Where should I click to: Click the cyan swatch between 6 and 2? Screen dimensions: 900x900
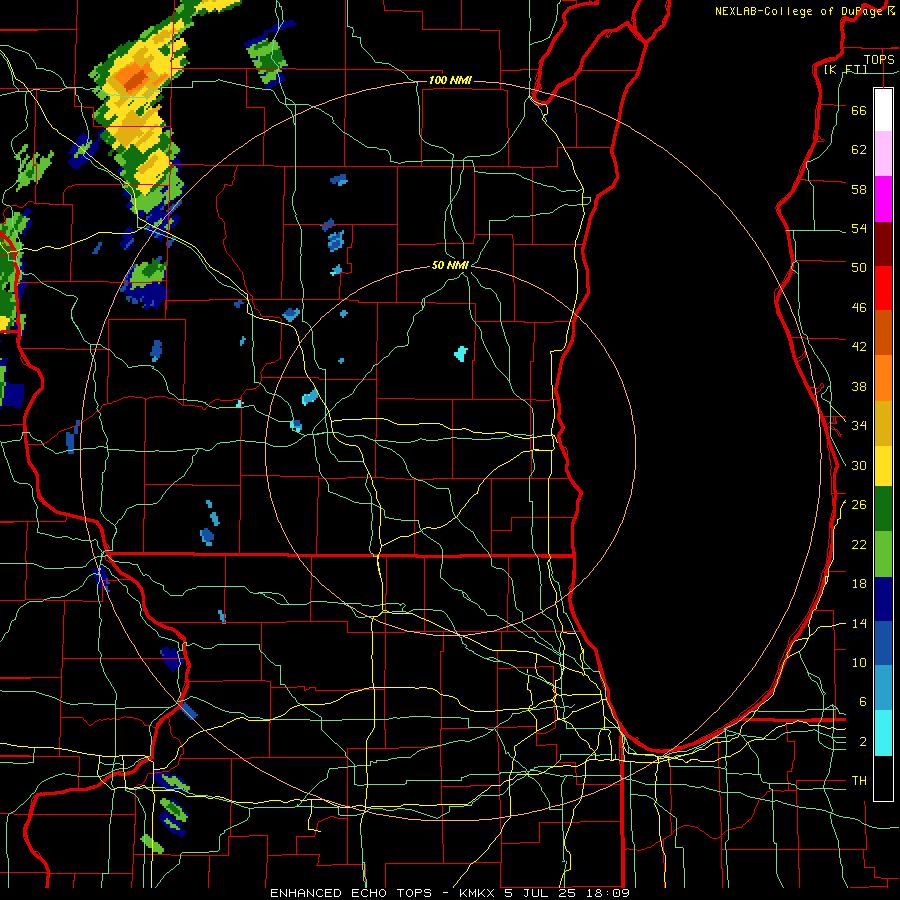tap(883, 733)
